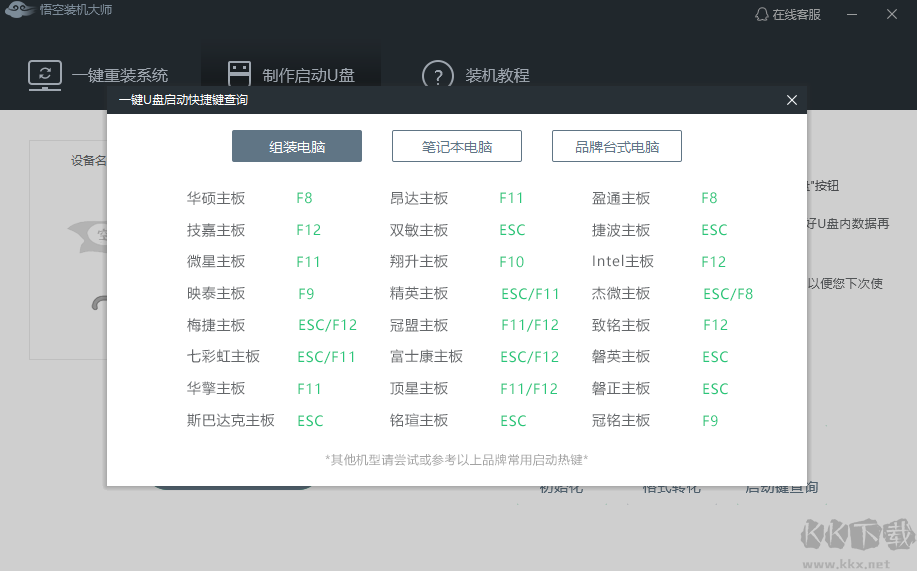Click the F8 key for 盈通主板
The image size is (917, 571).
coord(709,198)
